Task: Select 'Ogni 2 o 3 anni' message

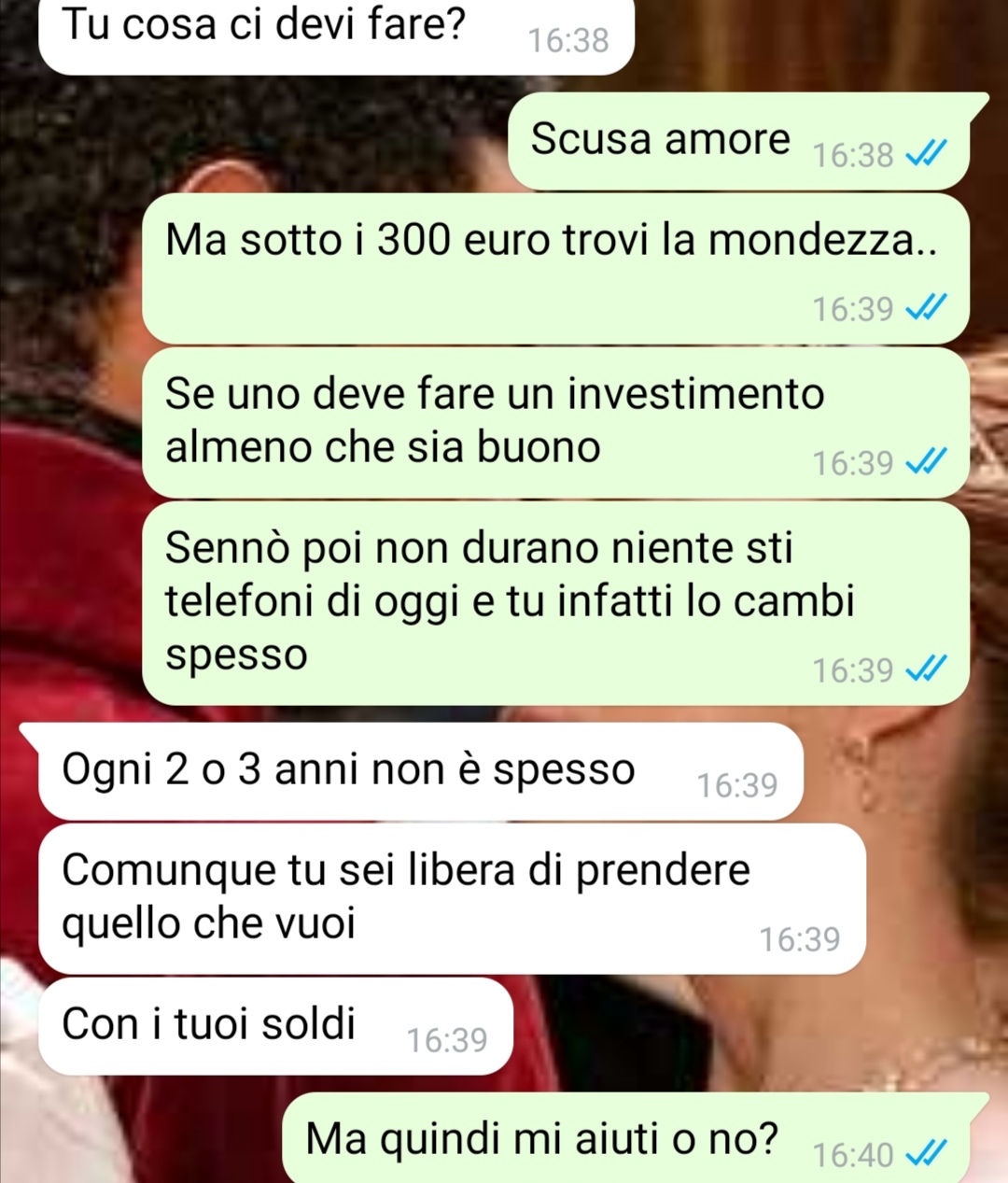Action: tap(420, 772)
